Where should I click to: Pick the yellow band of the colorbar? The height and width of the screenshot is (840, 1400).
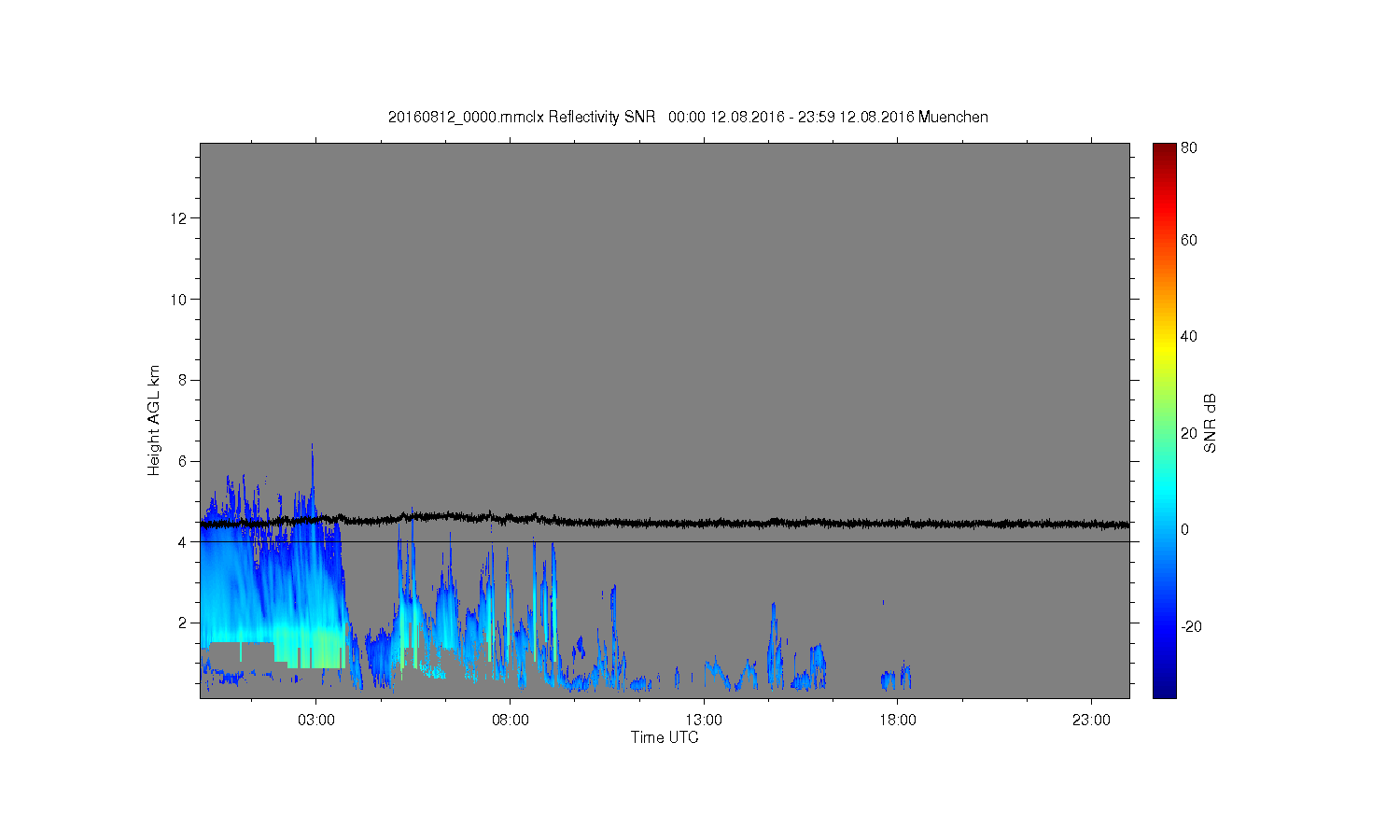point(1164,350)
